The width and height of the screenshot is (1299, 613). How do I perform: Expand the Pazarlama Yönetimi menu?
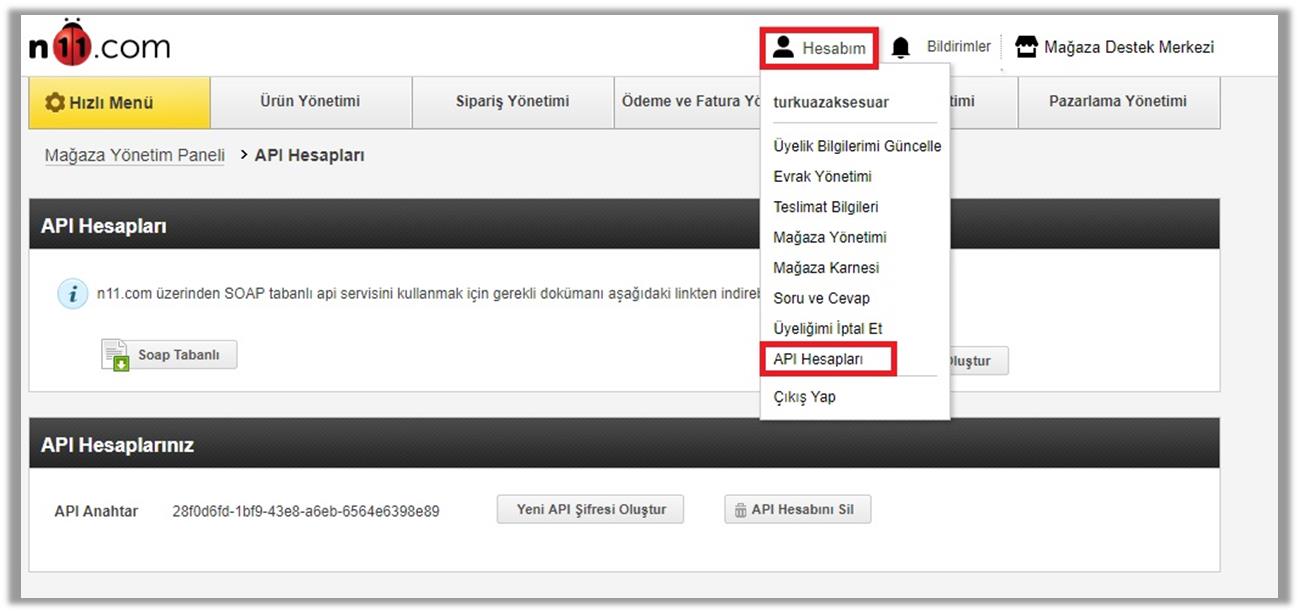click(x=1118, y=102)
